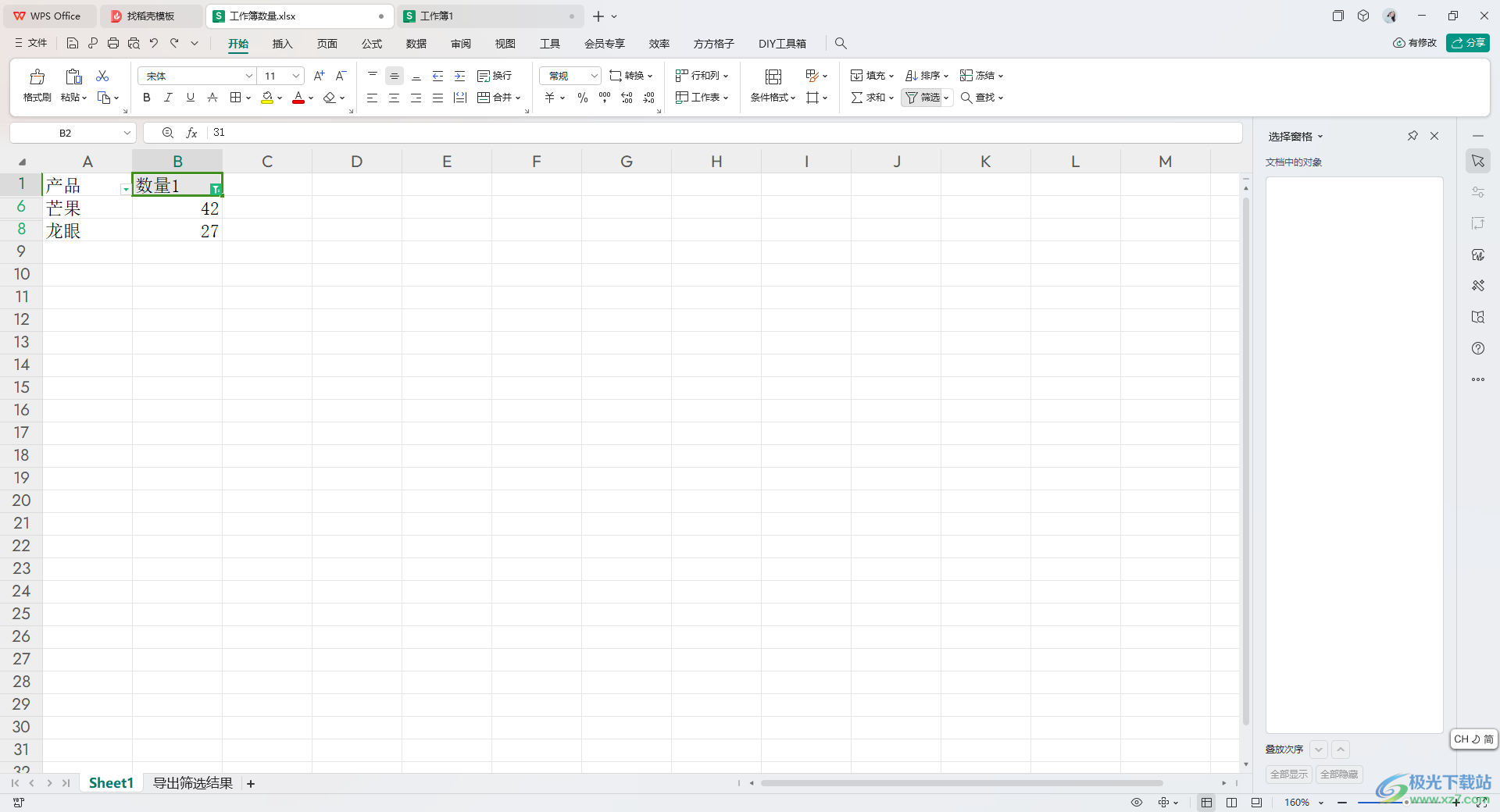Switch to page layout view icon

click(1231, 803)
